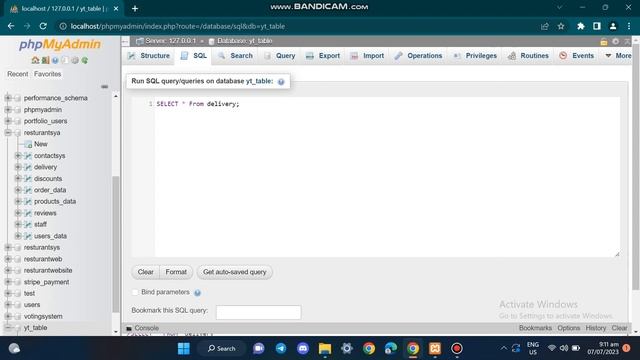
Task: Open the Privileges tab
Action: (x=475, y=56)
